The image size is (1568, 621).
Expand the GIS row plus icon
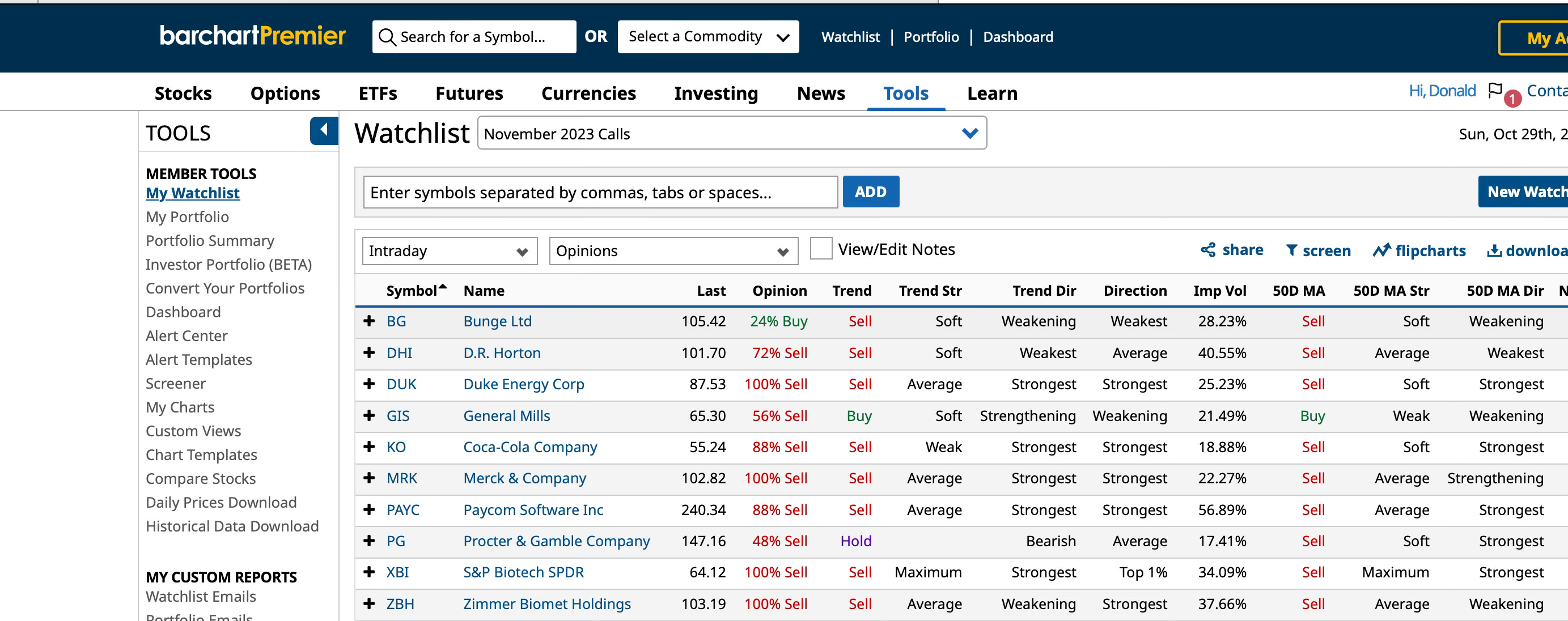pyautogui.click(x=369, y=415)
